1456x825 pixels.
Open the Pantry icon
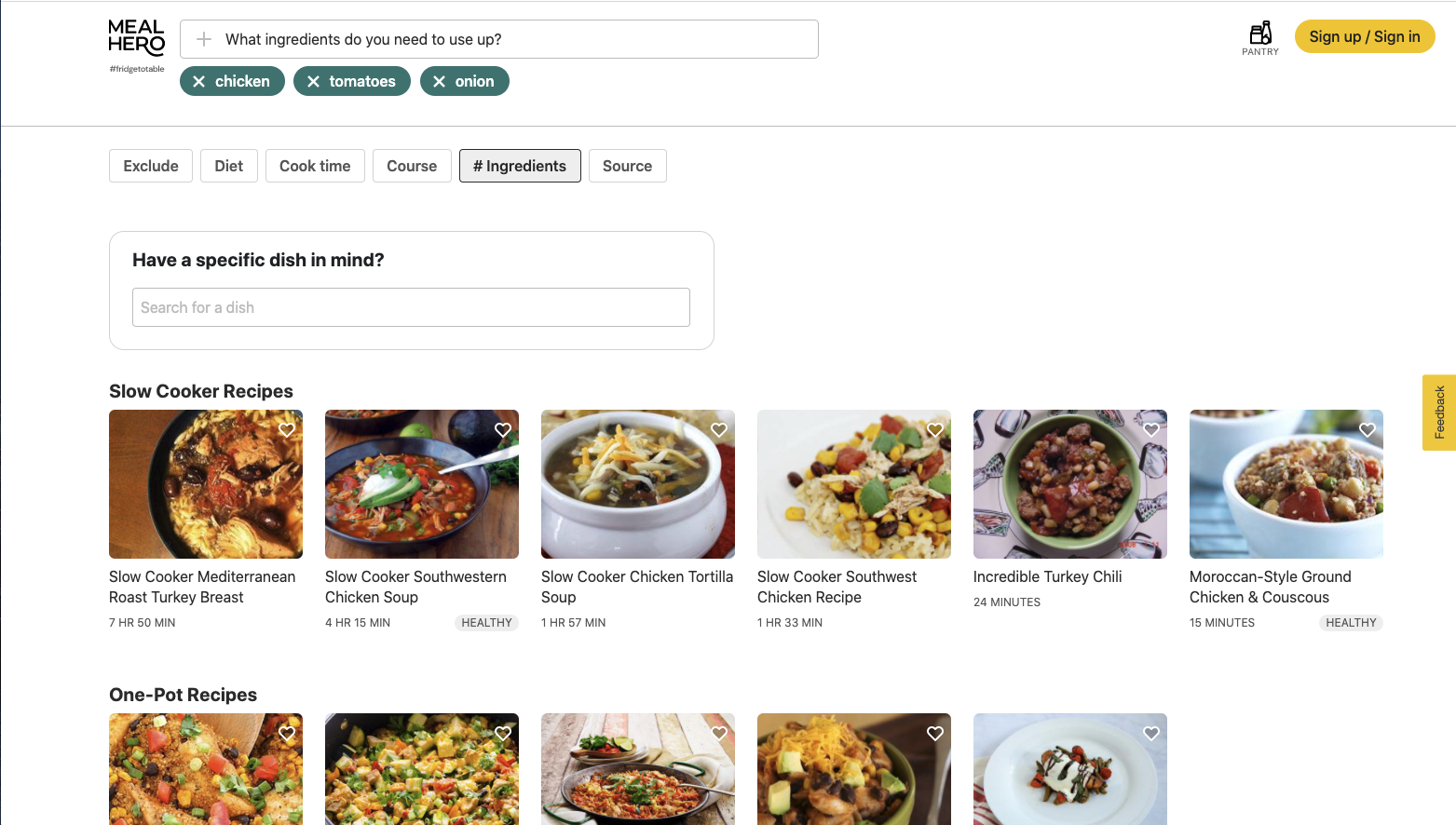pos(1259,38)
